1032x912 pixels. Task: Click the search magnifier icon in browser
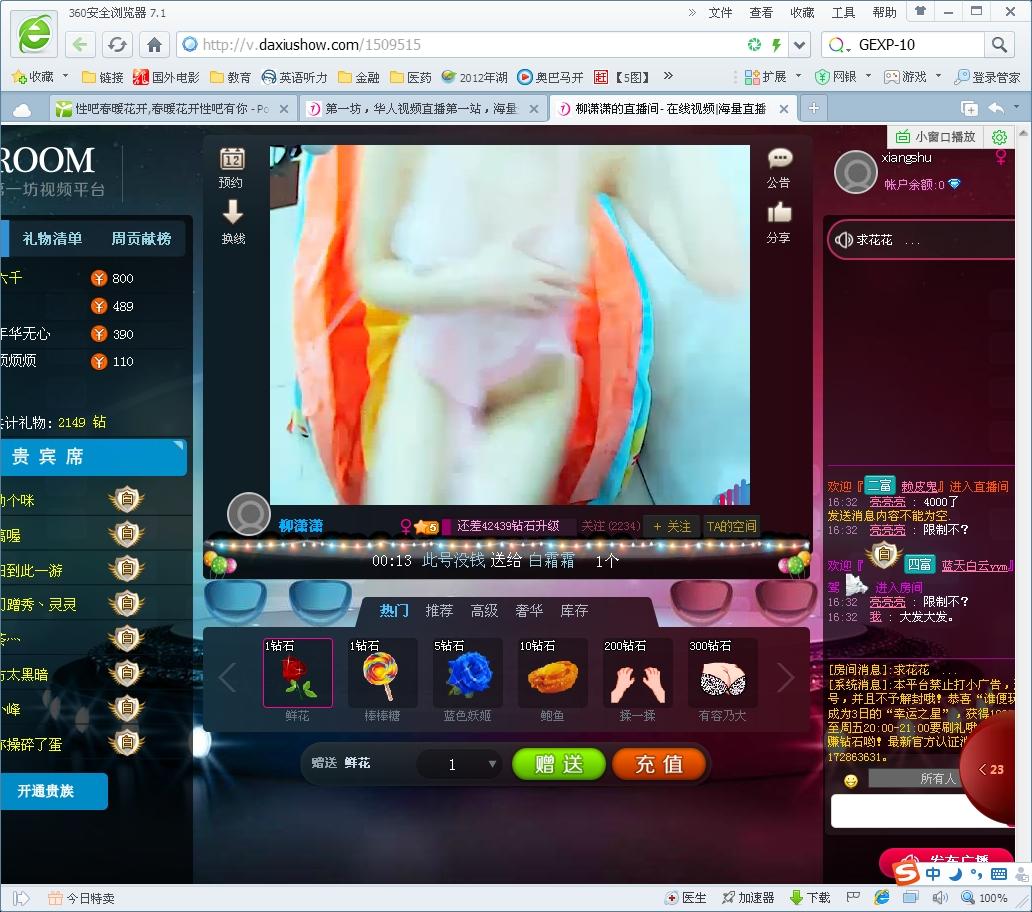(999, 45)
